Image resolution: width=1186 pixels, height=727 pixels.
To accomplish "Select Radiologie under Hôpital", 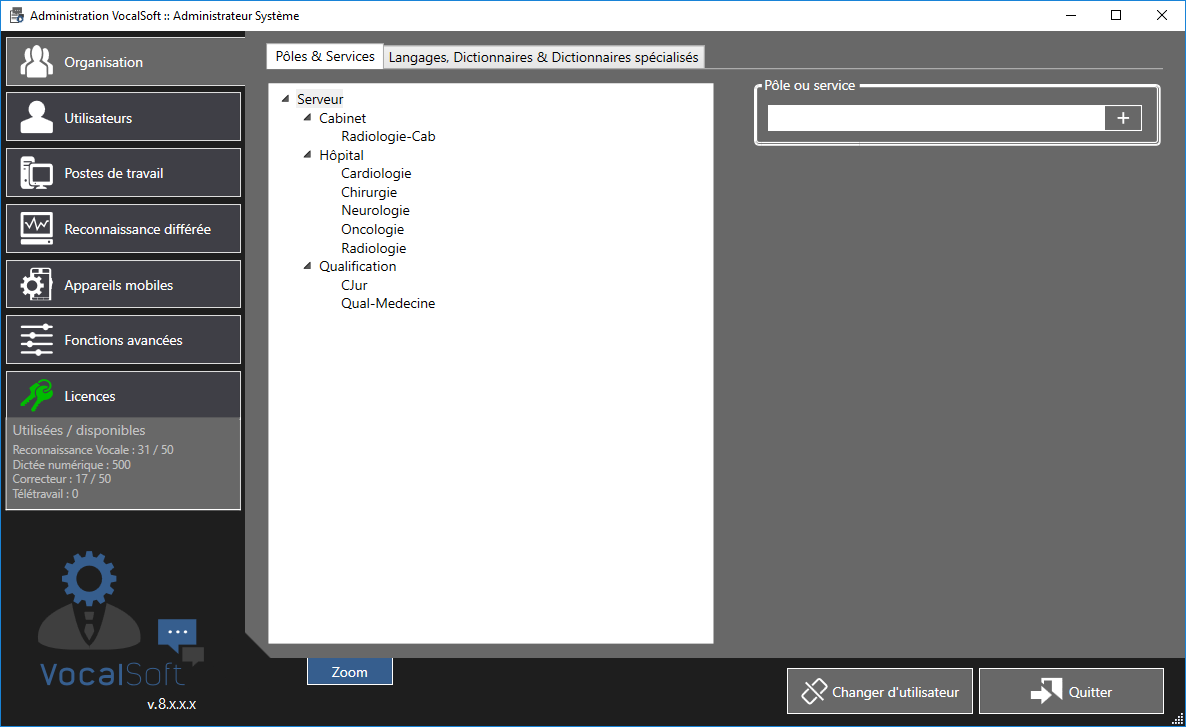I will [374, 248].
